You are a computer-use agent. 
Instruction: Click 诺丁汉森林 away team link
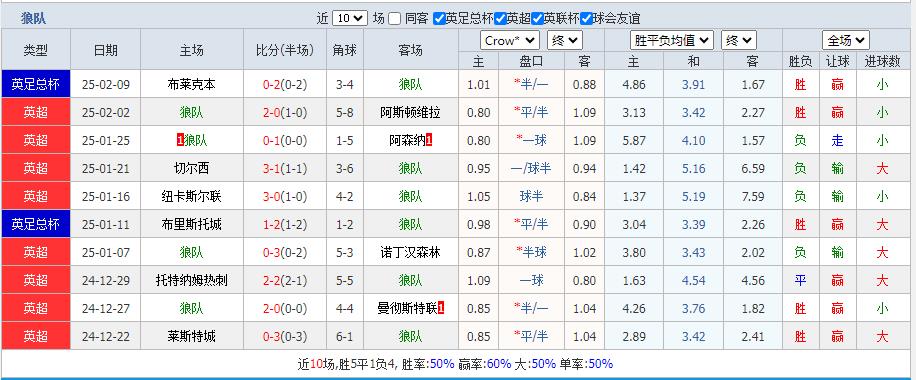(x=410, y=253)
